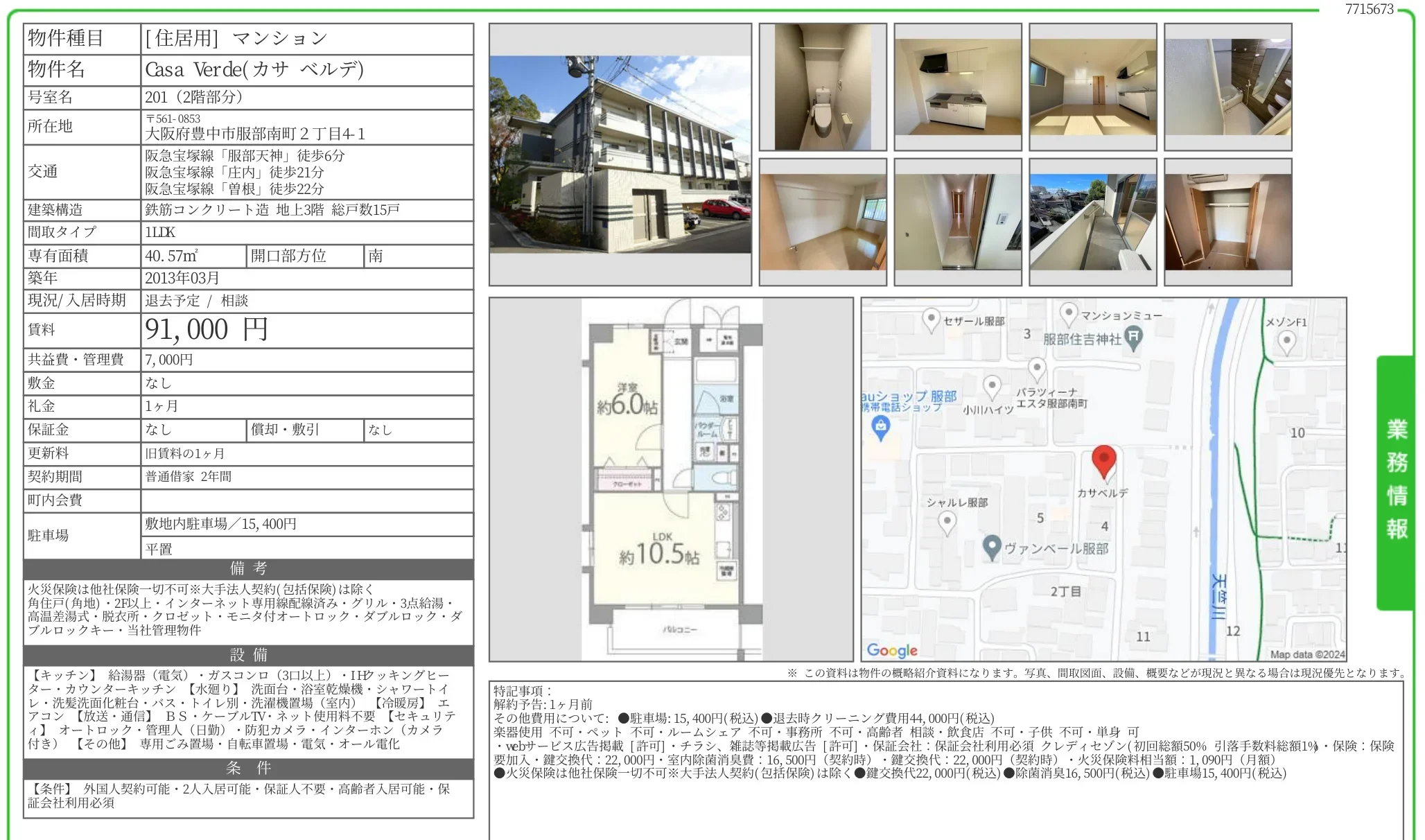
Task: Click the 退去予定 / 相談 status value
Action: coord(196,301)
